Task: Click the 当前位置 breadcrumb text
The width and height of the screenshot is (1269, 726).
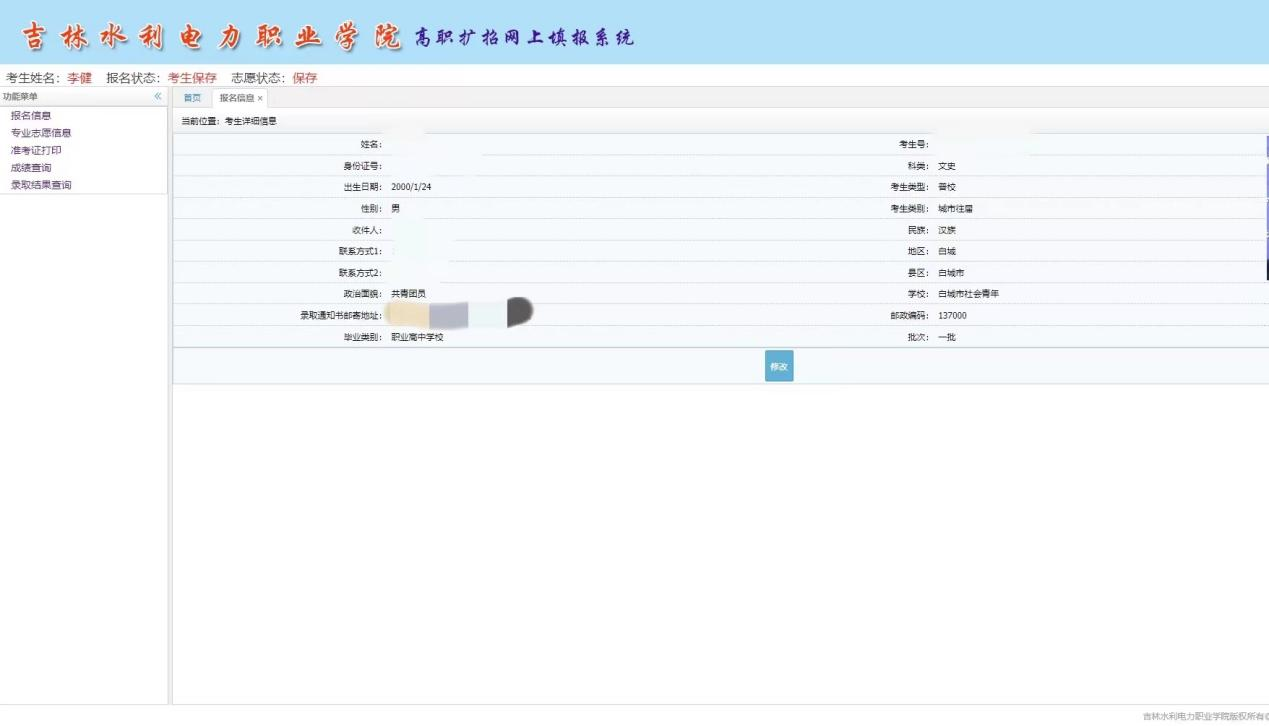Action: [x=205, y=120]
